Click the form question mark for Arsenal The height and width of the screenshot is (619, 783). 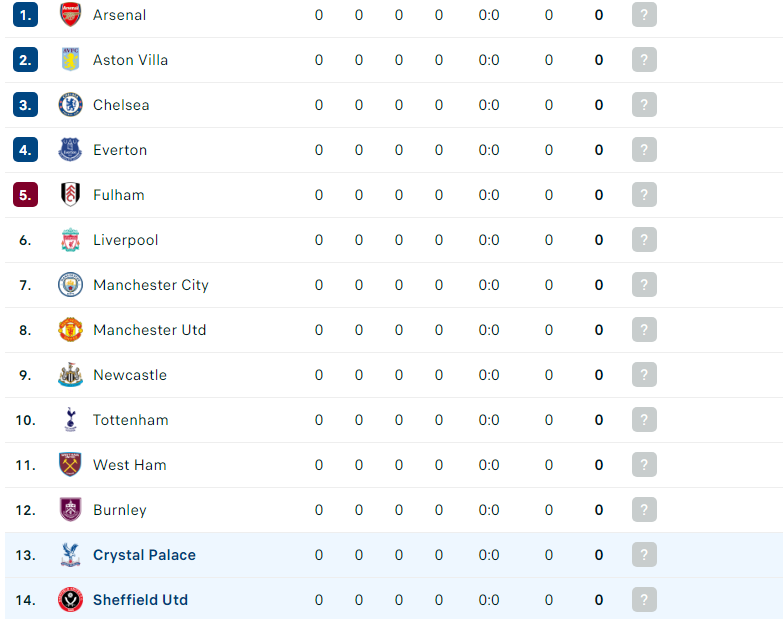644,14
